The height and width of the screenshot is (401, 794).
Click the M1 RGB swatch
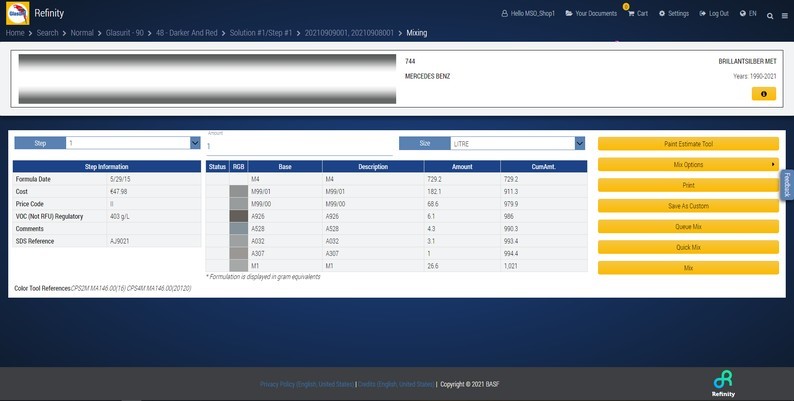point(239,265)
